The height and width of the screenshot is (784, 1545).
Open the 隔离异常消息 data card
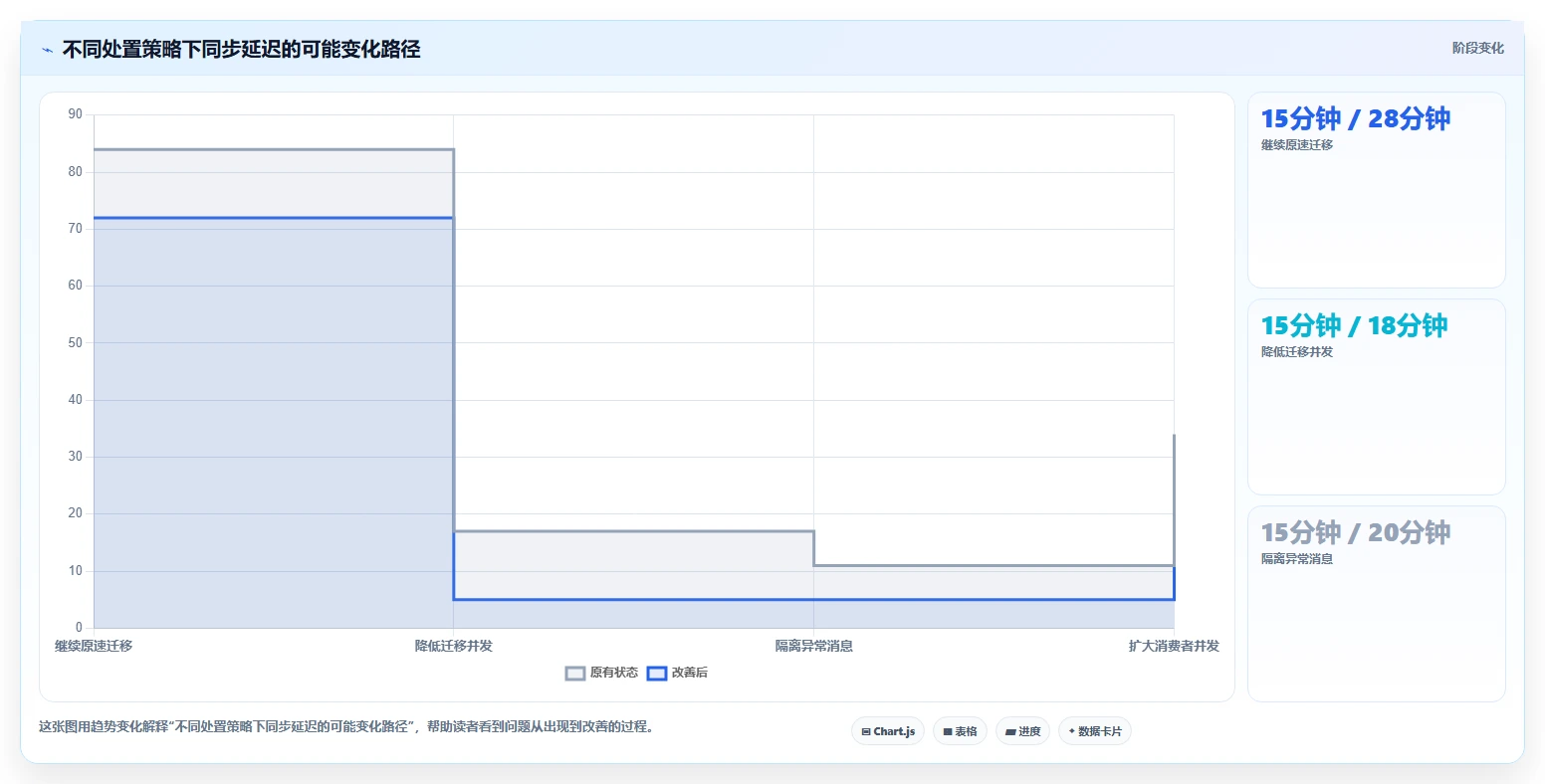click(x=1376, y=604)
